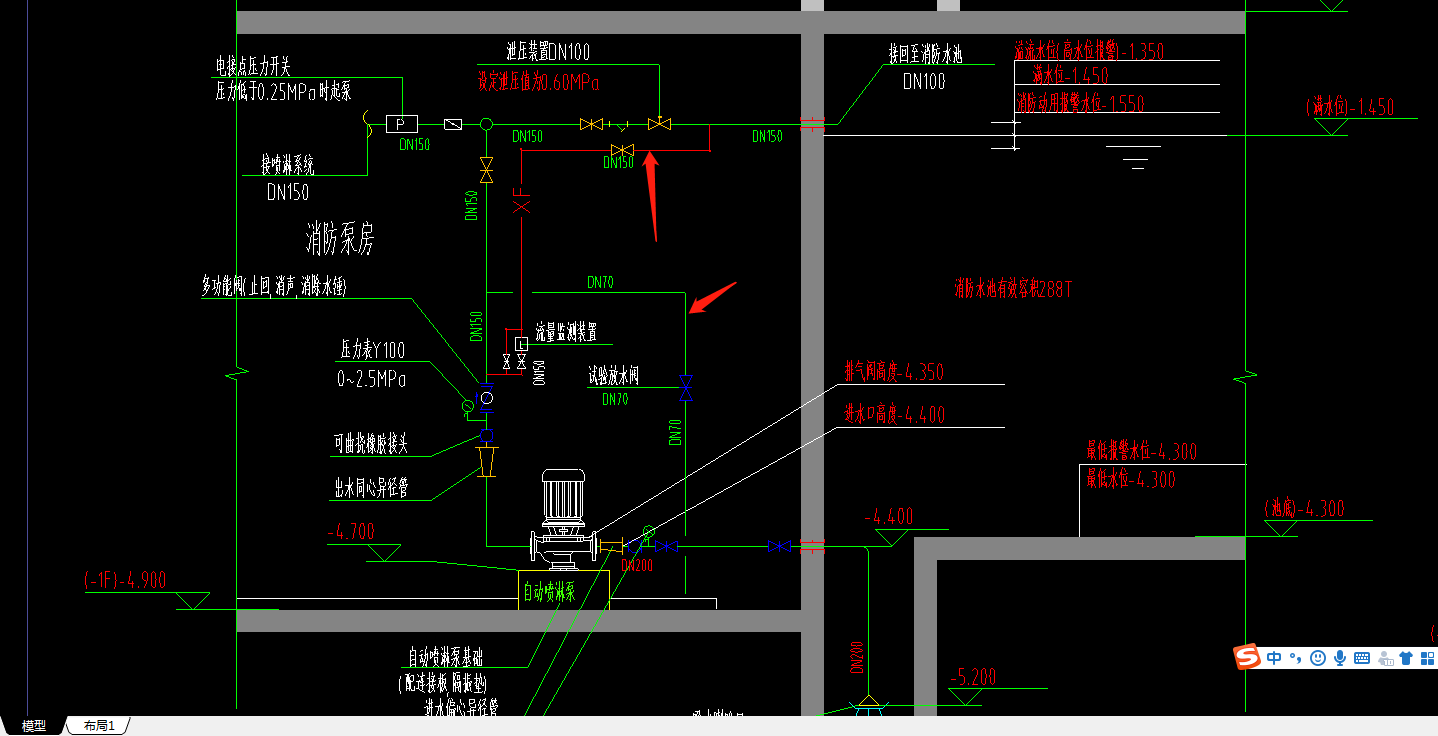The image size is (1438, 736).
Task: Select the 0~2.5MPa range text
Action: pos(372,380)
